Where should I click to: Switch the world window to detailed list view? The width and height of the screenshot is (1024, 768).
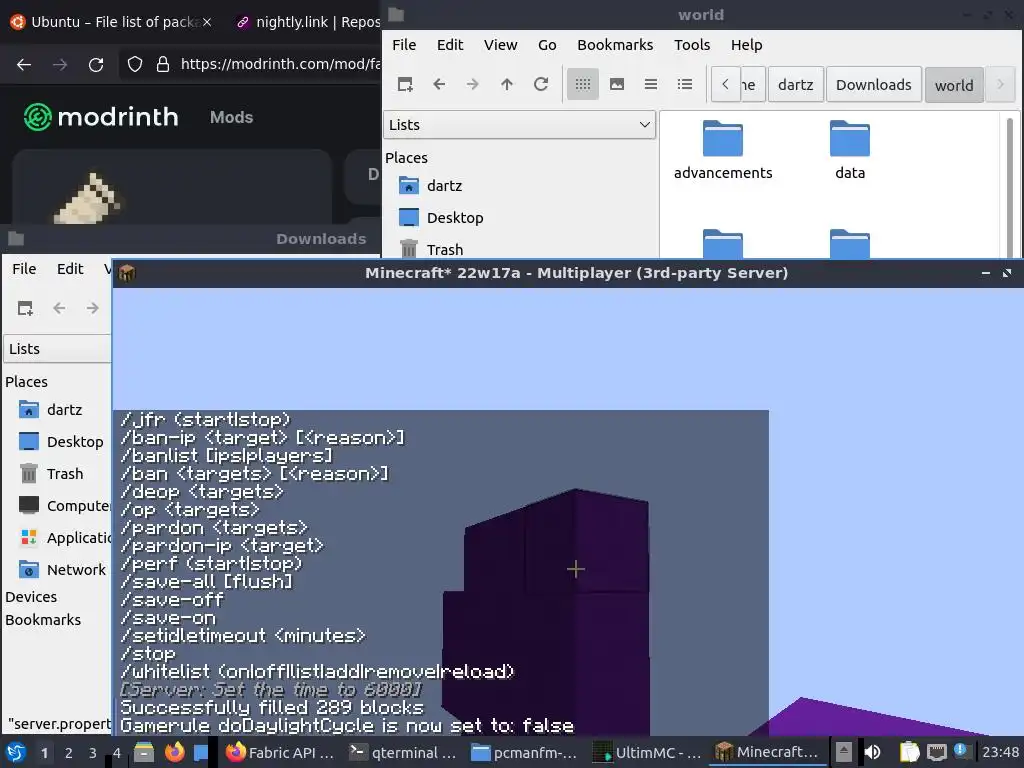pos(684,84)
